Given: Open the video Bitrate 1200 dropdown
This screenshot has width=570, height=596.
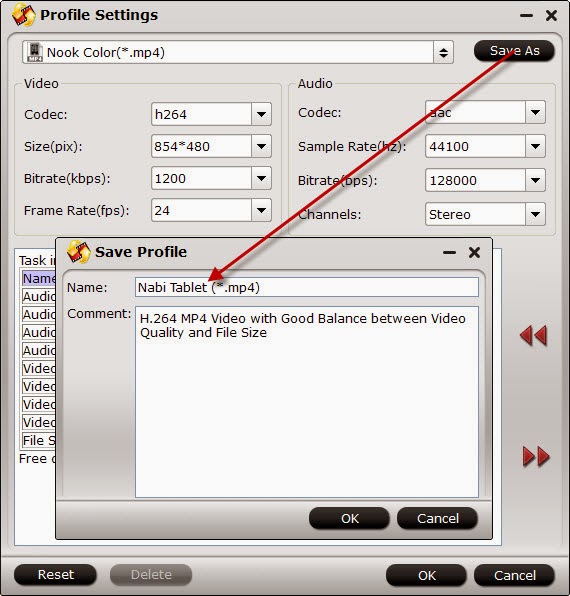Looking at the screenshot, I should click(x=261, y=178).
